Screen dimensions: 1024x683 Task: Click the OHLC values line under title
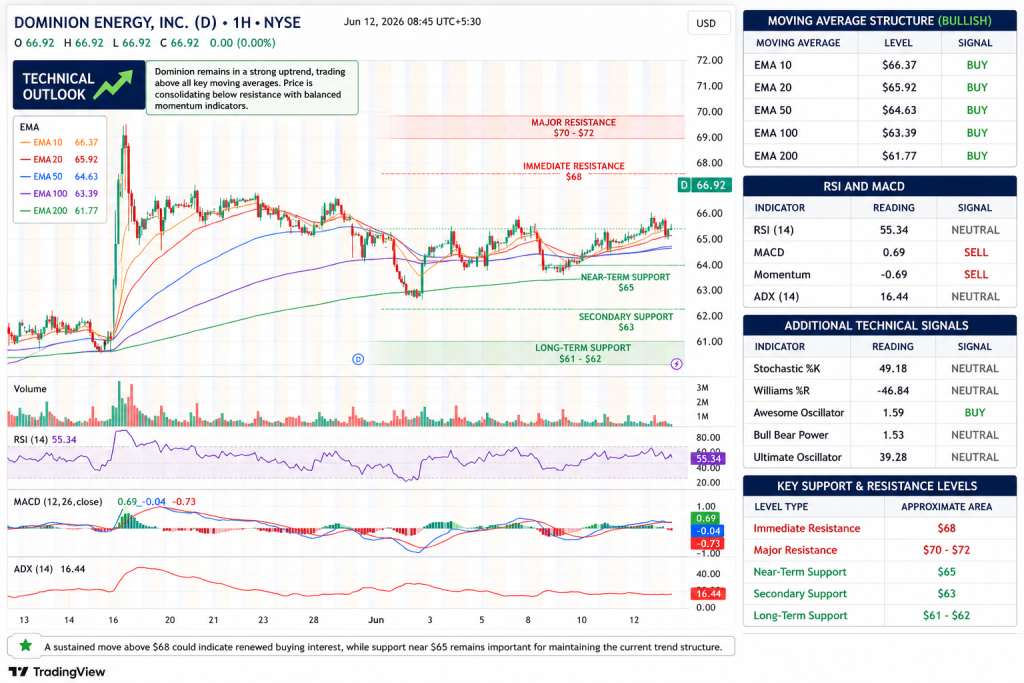(144, 43)
